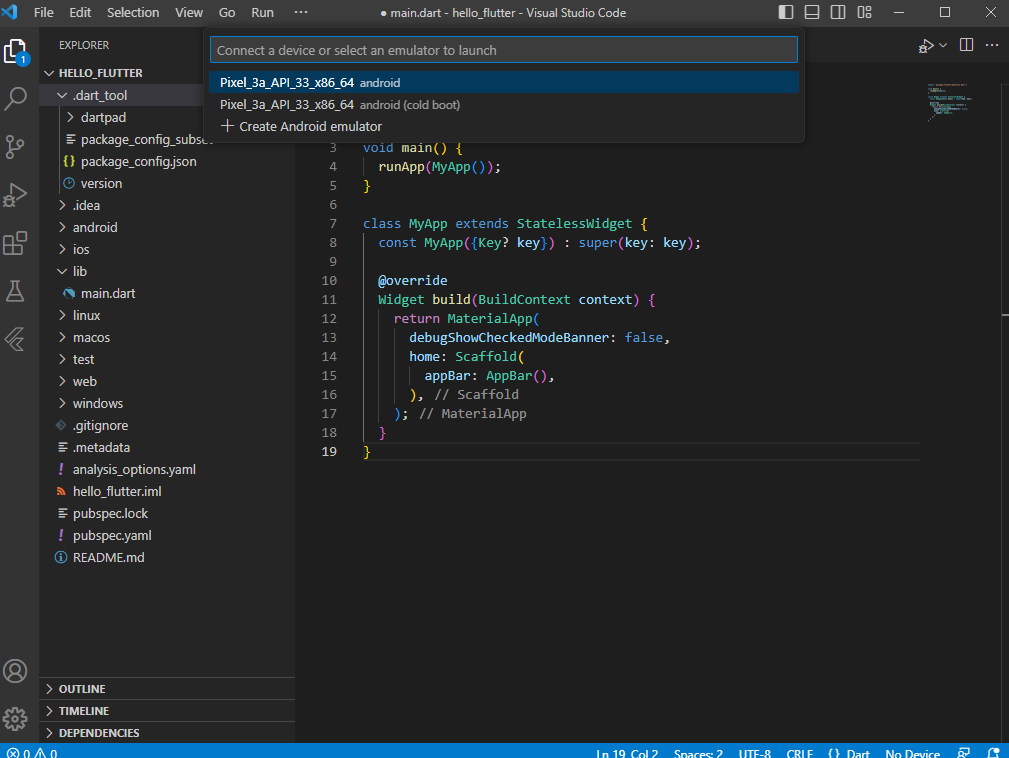
Task: Expand the TIMELINE section
Action: point(167,710)
